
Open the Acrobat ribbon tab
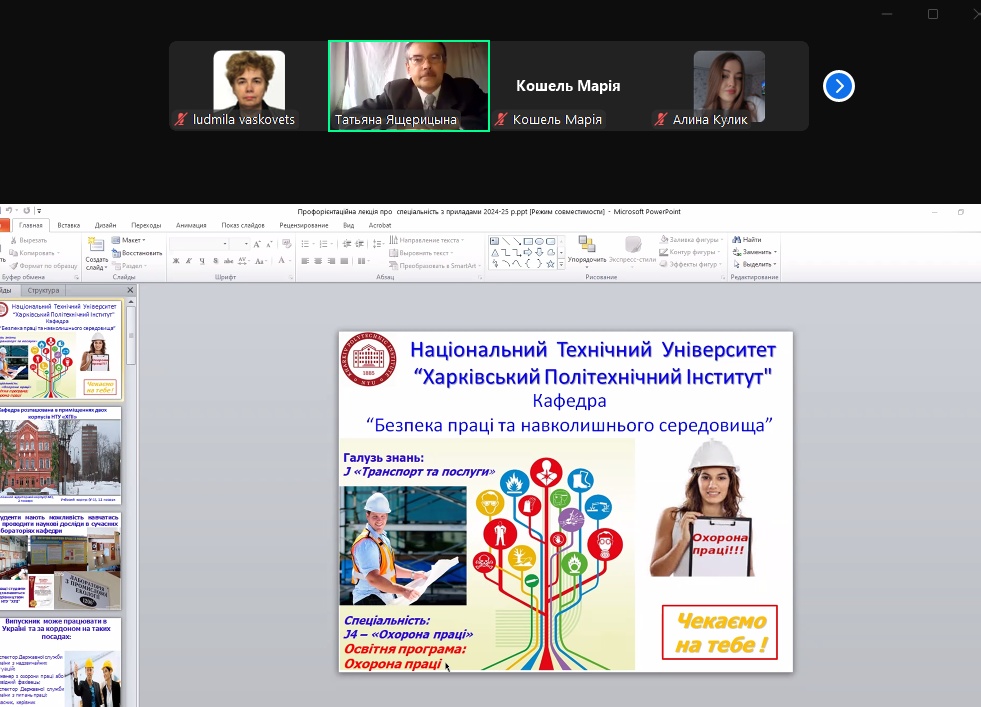[x=380, y=225]
